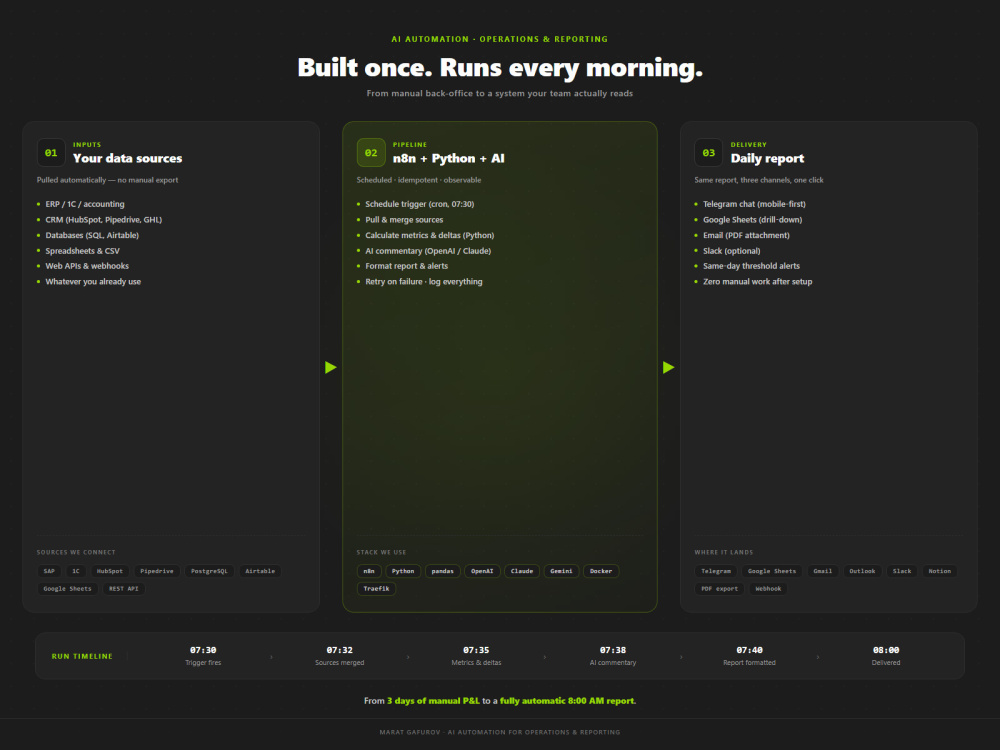The width and height of the screenshot is (1000, 750).
Task: Click the 01 Inputs number badge
Action: 51,153
